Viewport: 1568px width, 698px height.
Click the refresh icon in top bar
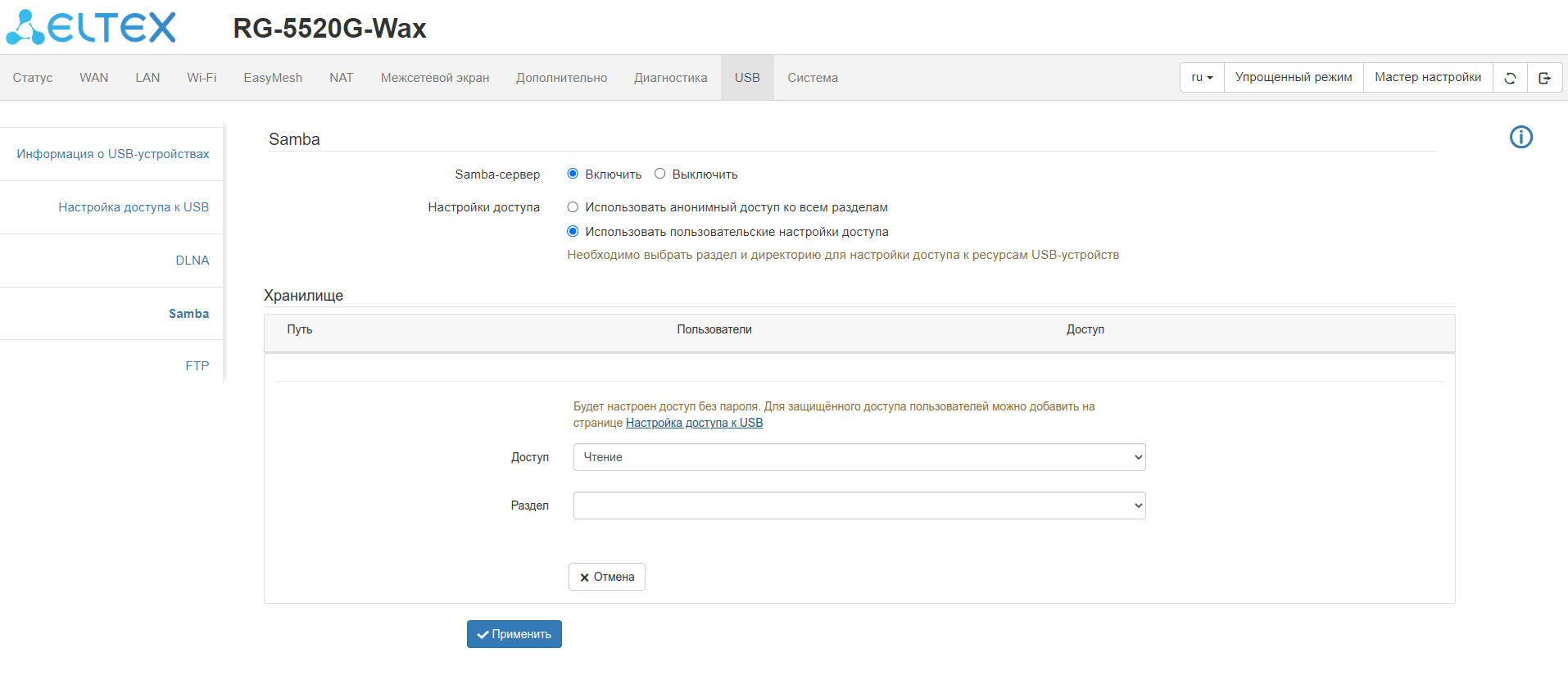[x=1510, y=78]
